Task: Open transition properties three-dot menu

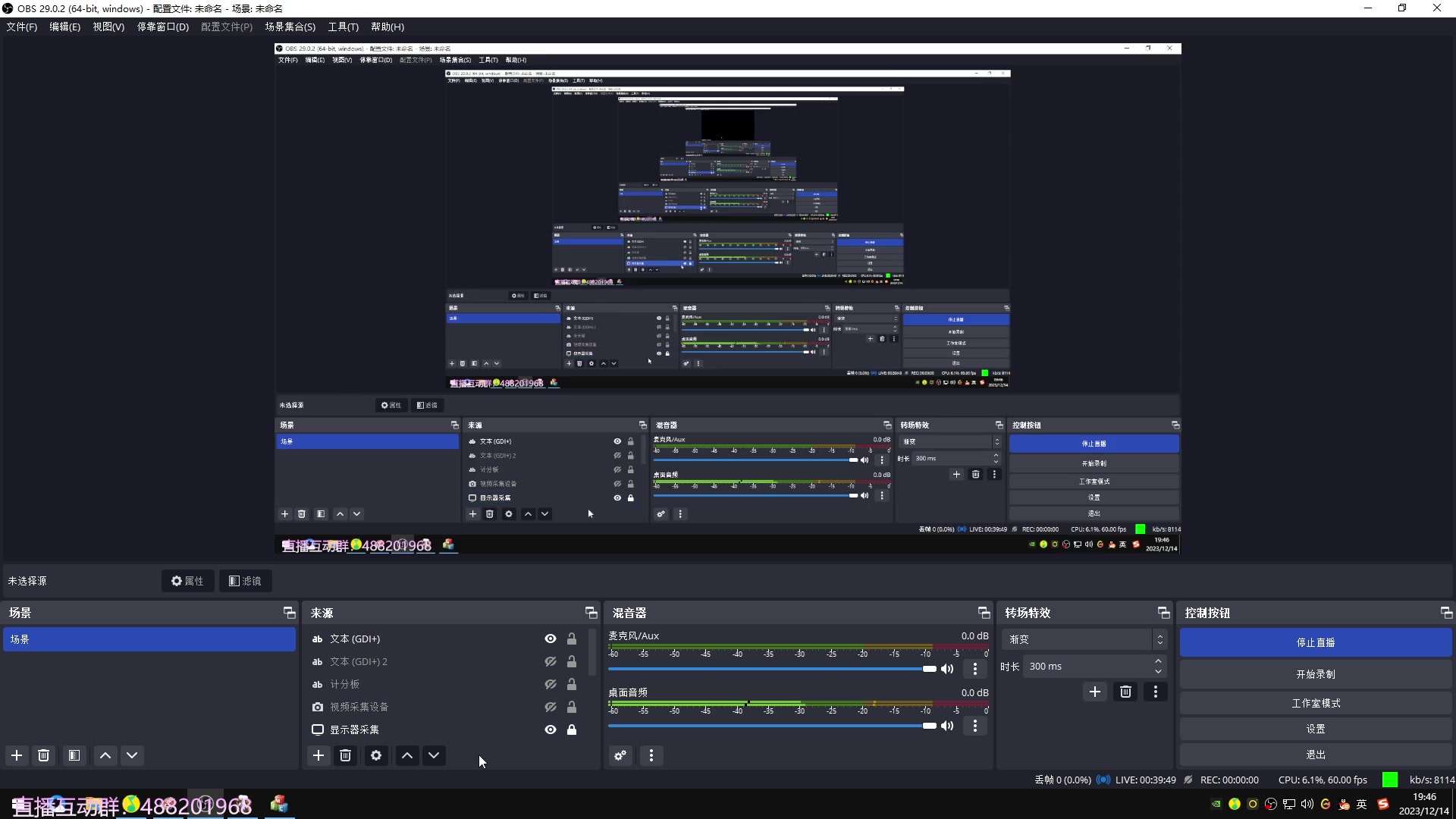Action: pyautogui.click(x=1156, y=692)
